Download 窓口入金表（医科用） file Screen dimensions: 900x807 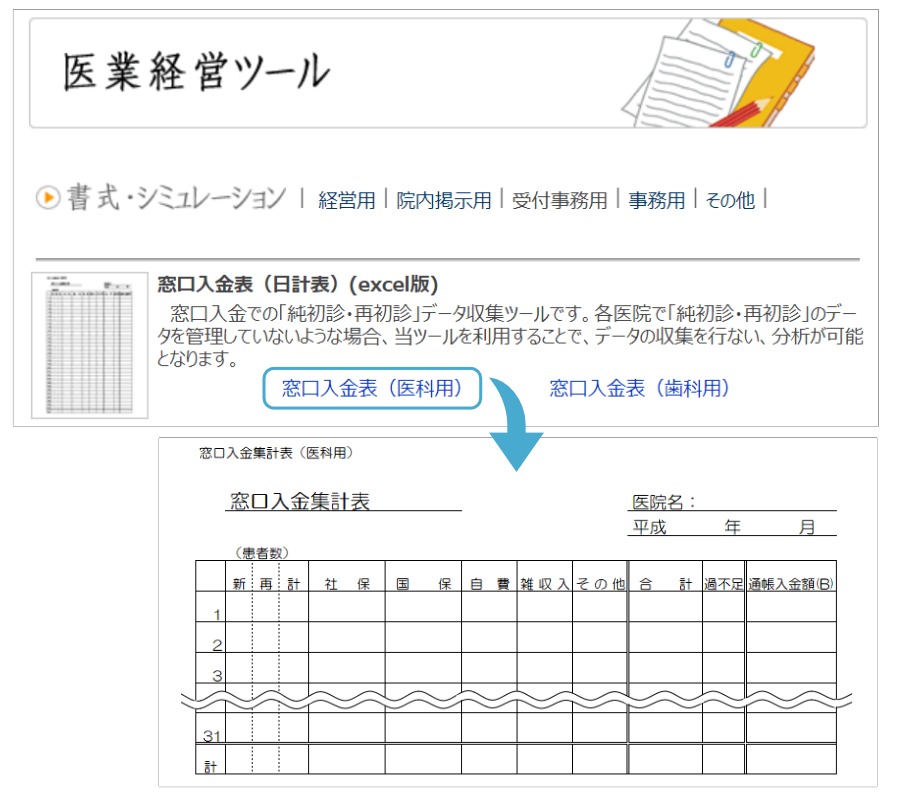(372, 388)
